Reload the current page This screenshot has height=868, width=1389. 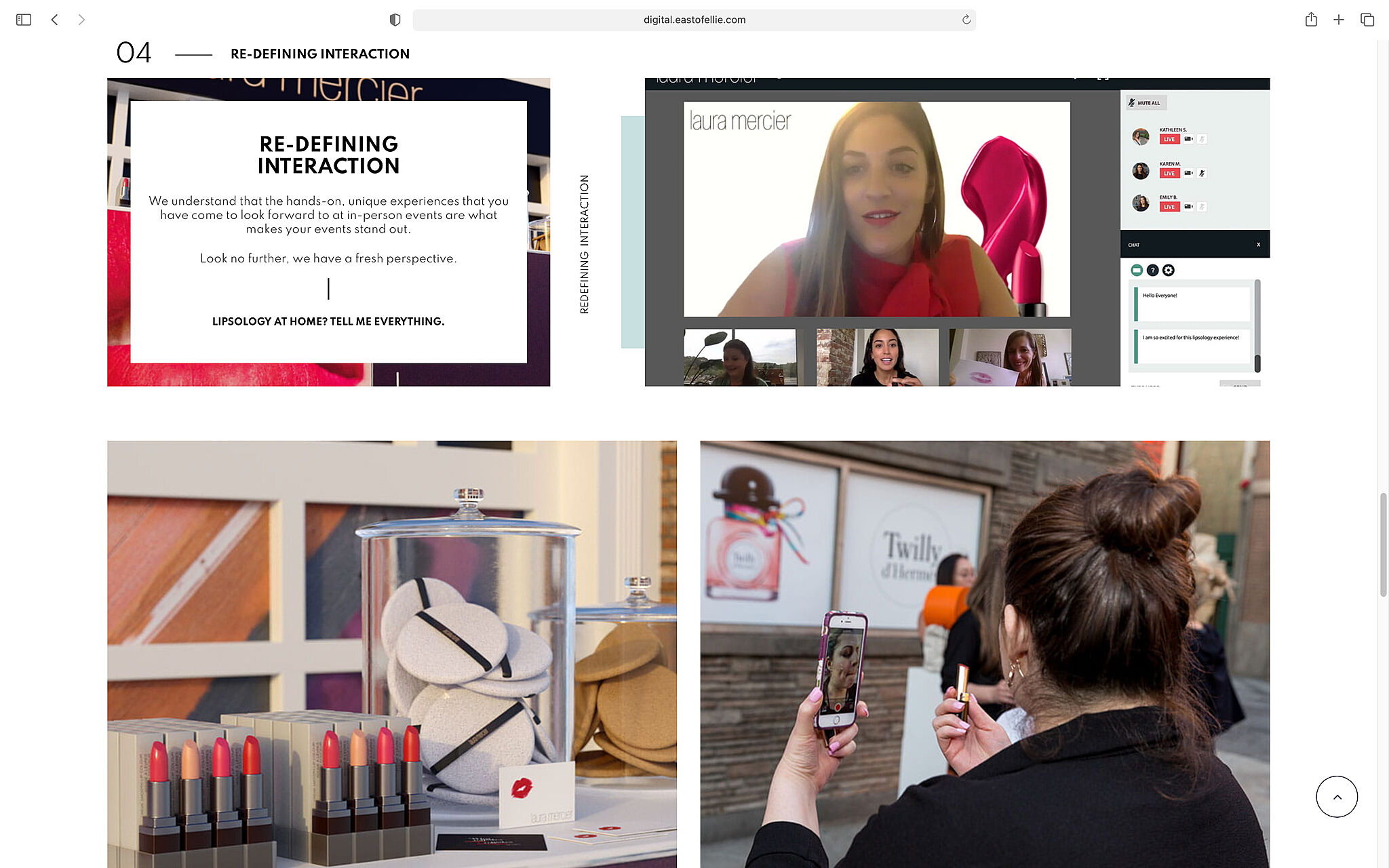click(966, 20)
